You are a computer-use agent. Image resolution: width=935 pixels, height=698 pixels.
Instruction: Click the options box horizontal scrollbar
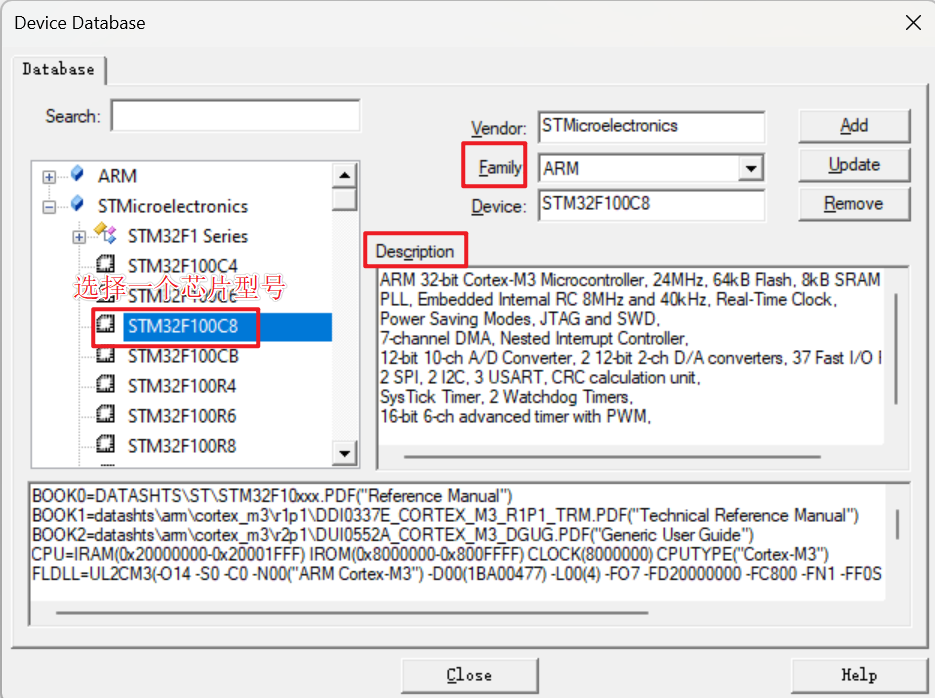(352, 612)
